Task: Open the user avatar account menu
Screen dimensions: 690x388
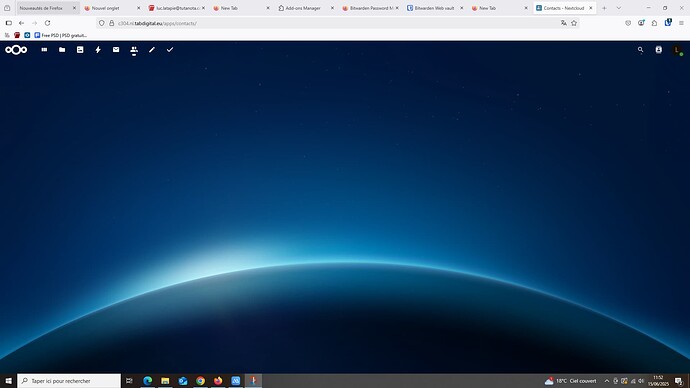Action: 677,50
